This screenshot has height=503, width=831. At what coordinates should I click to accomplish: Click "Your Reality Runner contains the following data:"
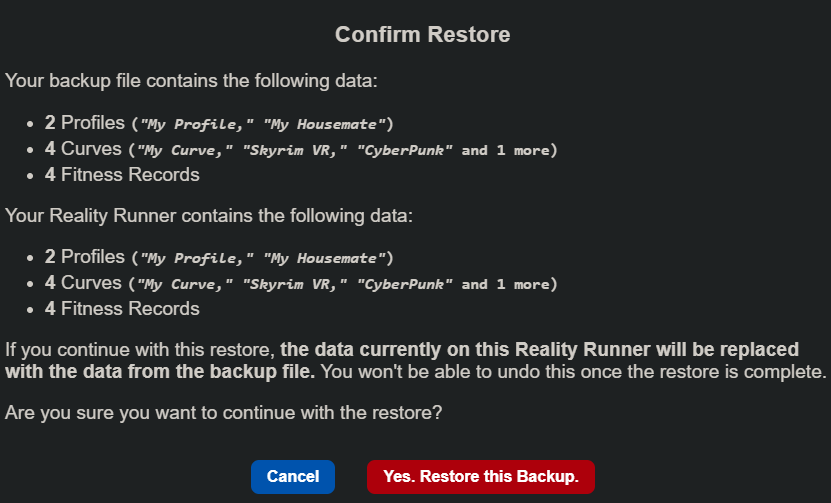click(x=209, y=216)
